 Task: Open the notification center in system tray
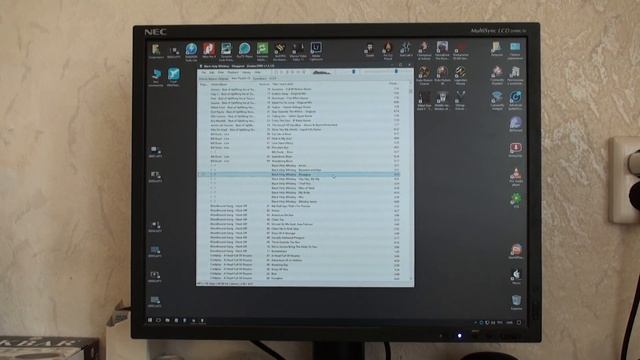(x=519, y=322)
